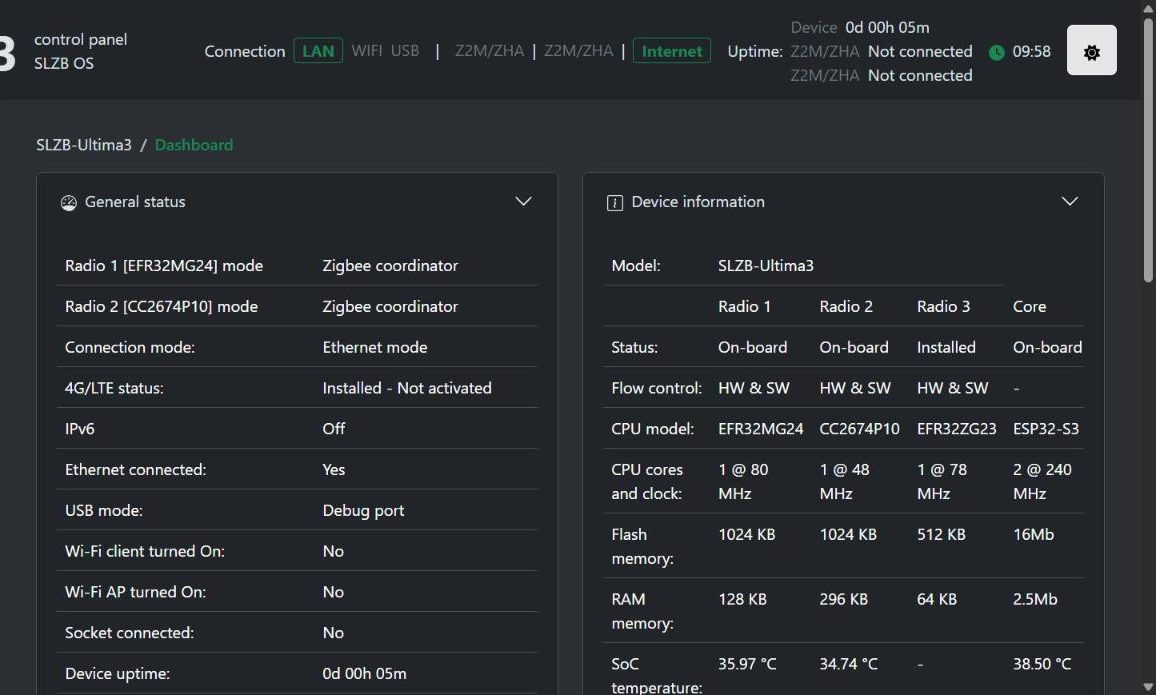Viewport: 1156px width, 695px height.
Task: Click Wi-Fi AP turned On No value
Action: click(x=333, y=592)
